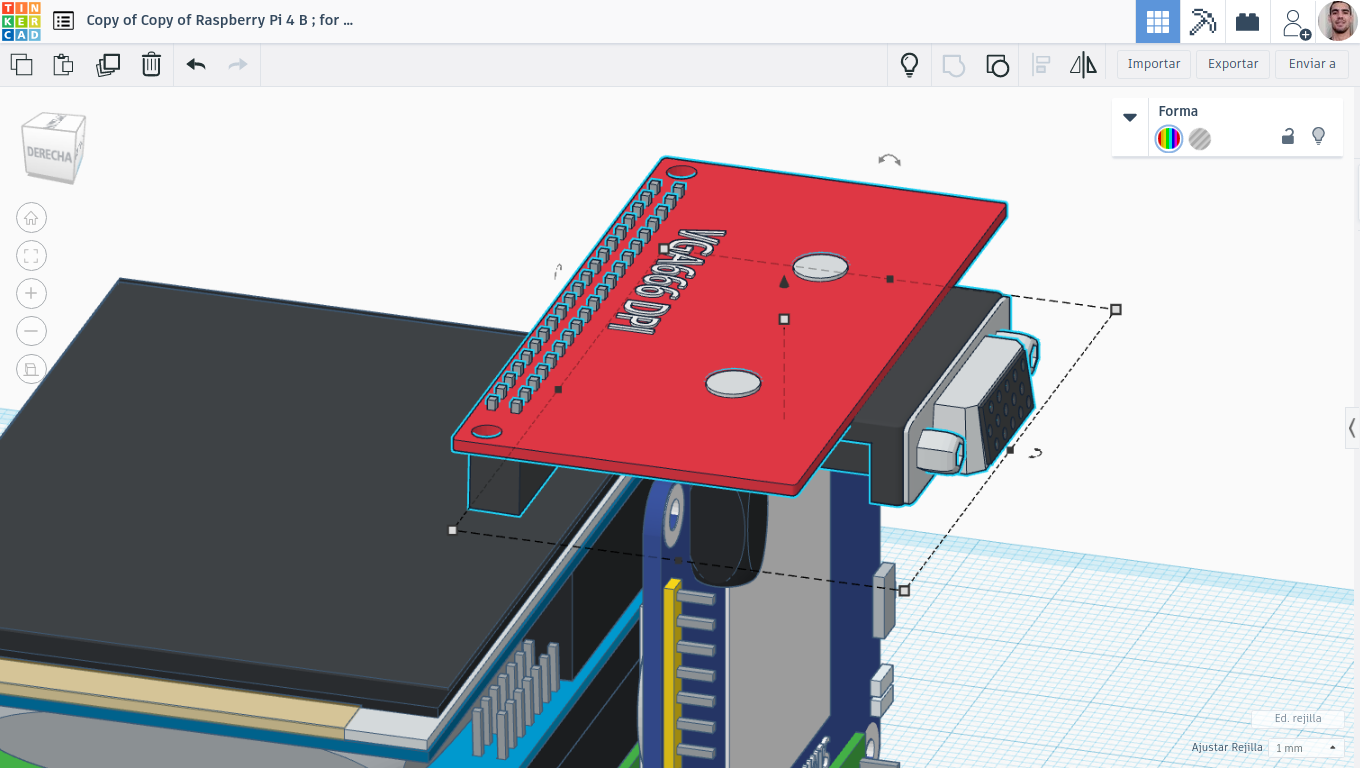Undo the last action

[x=196, y=65]
